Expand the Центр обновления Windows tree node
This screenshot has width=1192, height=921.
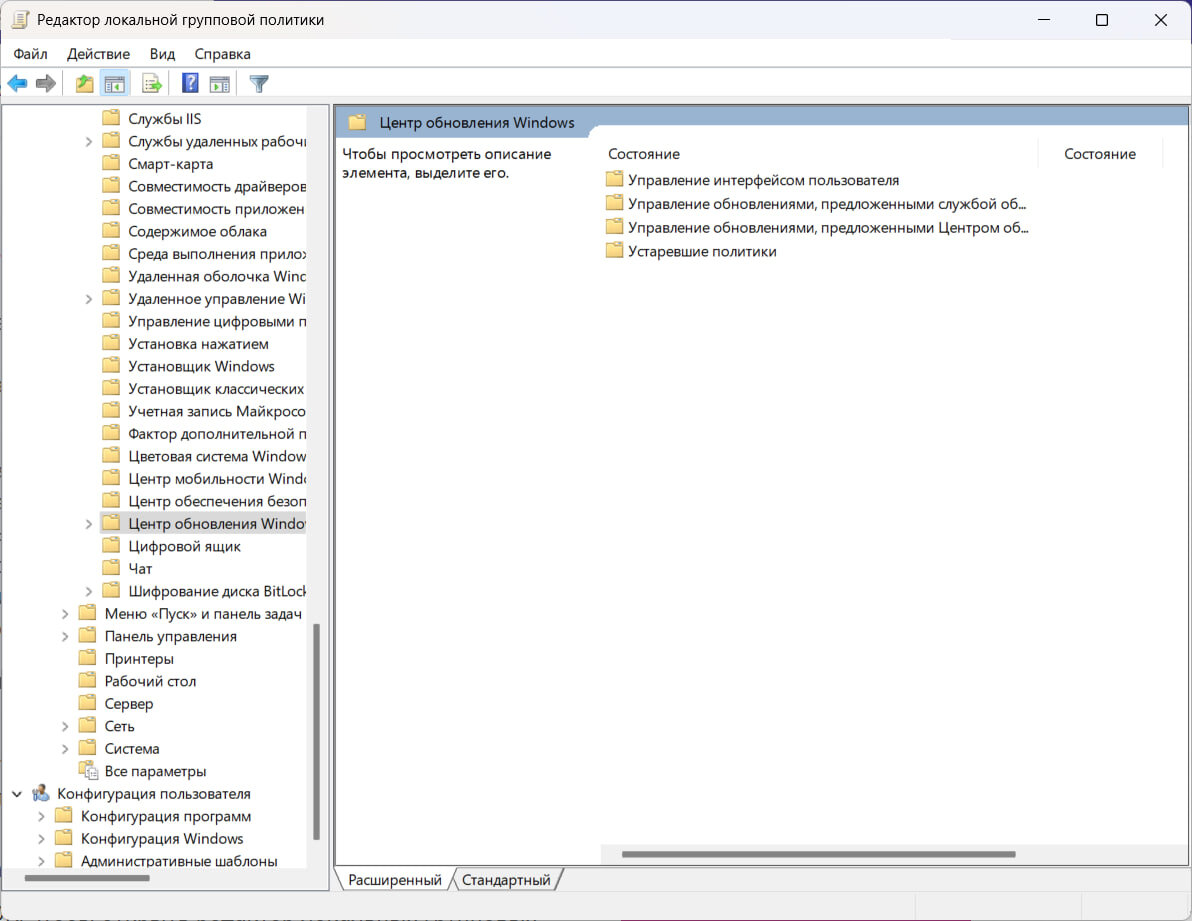tap(89, 524)
